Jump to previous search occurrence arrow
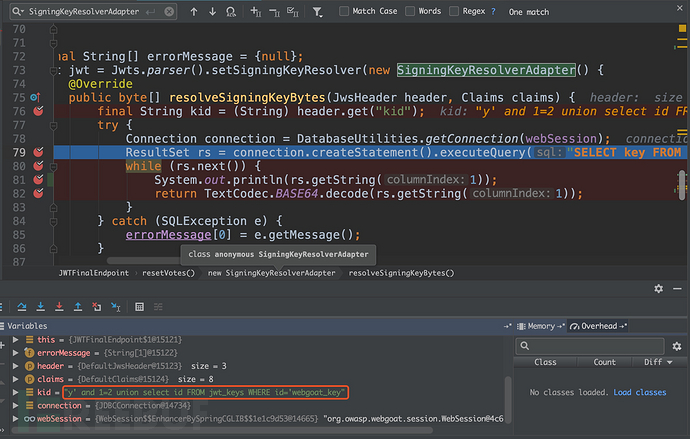Image resolution: width=690 pixels, height=439 pixels. coord(193,12)
